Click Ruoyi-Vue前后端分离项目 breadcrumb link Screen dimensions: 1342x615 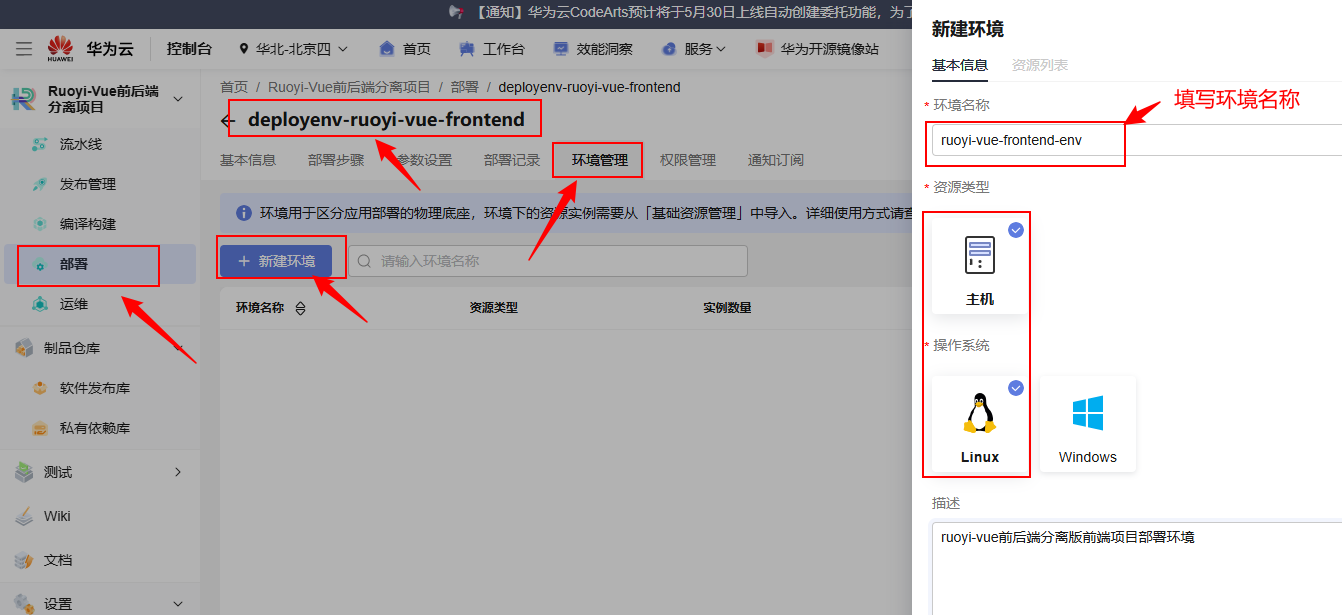click(349, 88)
